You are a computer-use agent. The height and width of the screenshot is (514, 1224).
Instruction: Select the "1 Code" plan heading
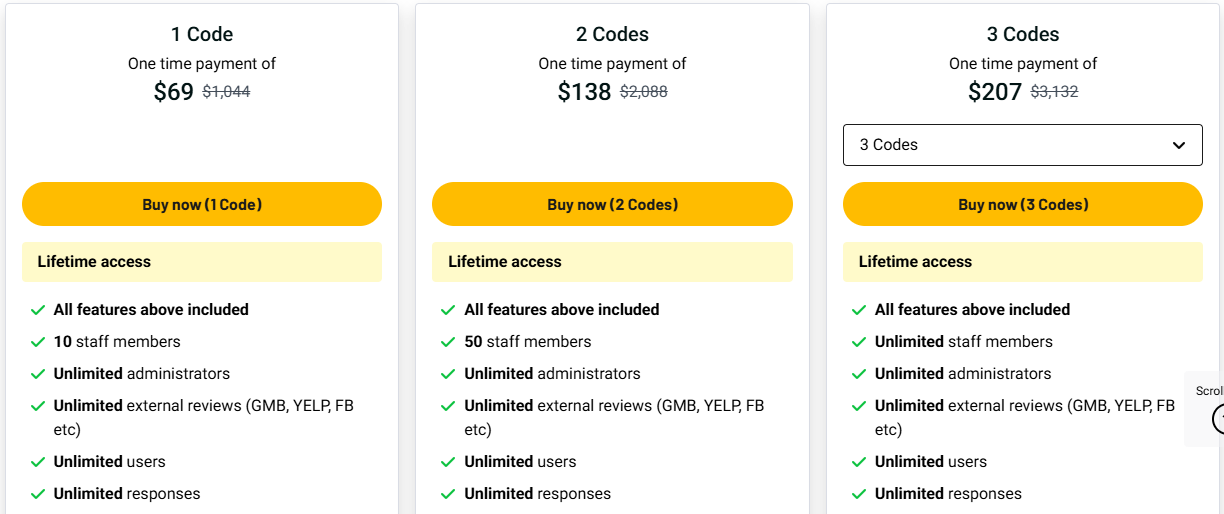[x=202, y=34]
